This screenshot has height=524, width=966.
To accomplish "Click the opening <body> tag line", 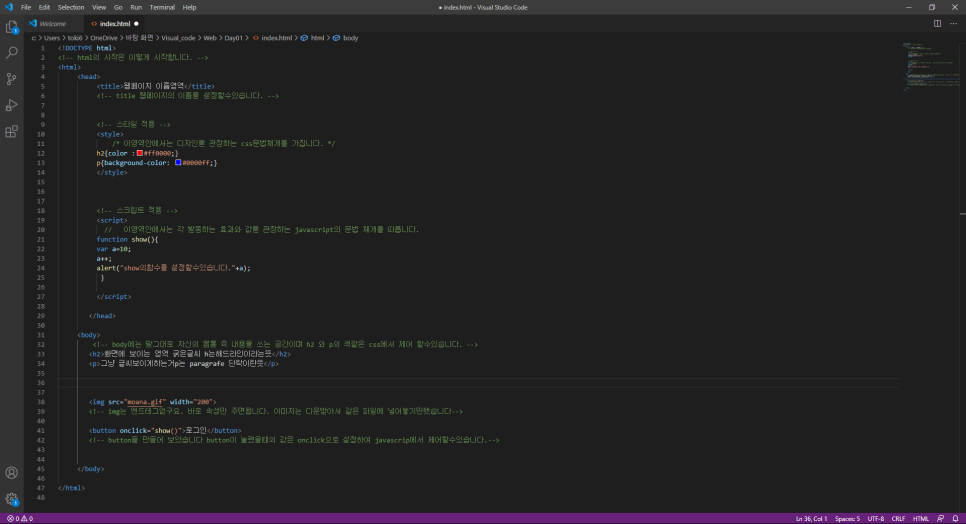I will (89, 335).
